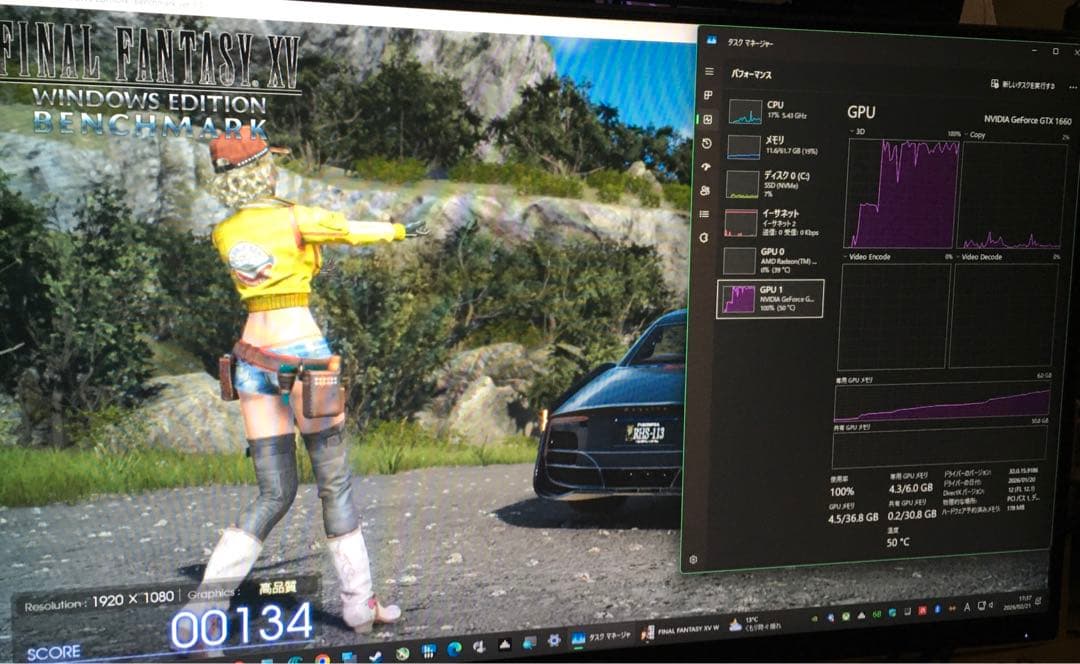This screenshot has height=664, width=1080.
Task: Select the GPU 0 AMD Radeon entry
Action: (x=771, y=260)
